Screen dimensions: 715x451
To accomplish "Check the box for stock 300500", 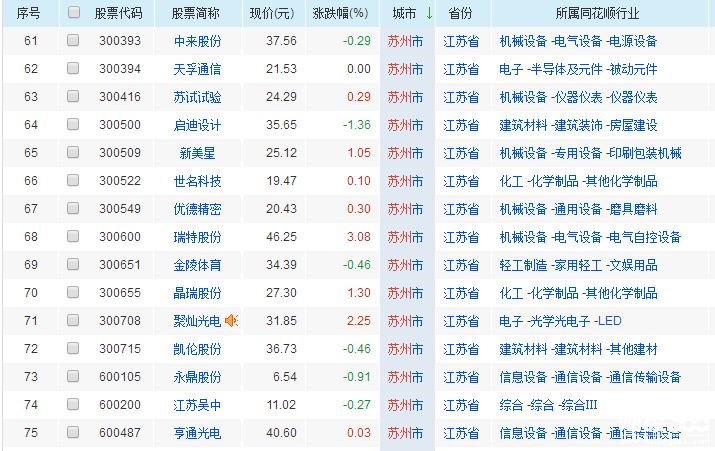I will [x=73, y=124].
